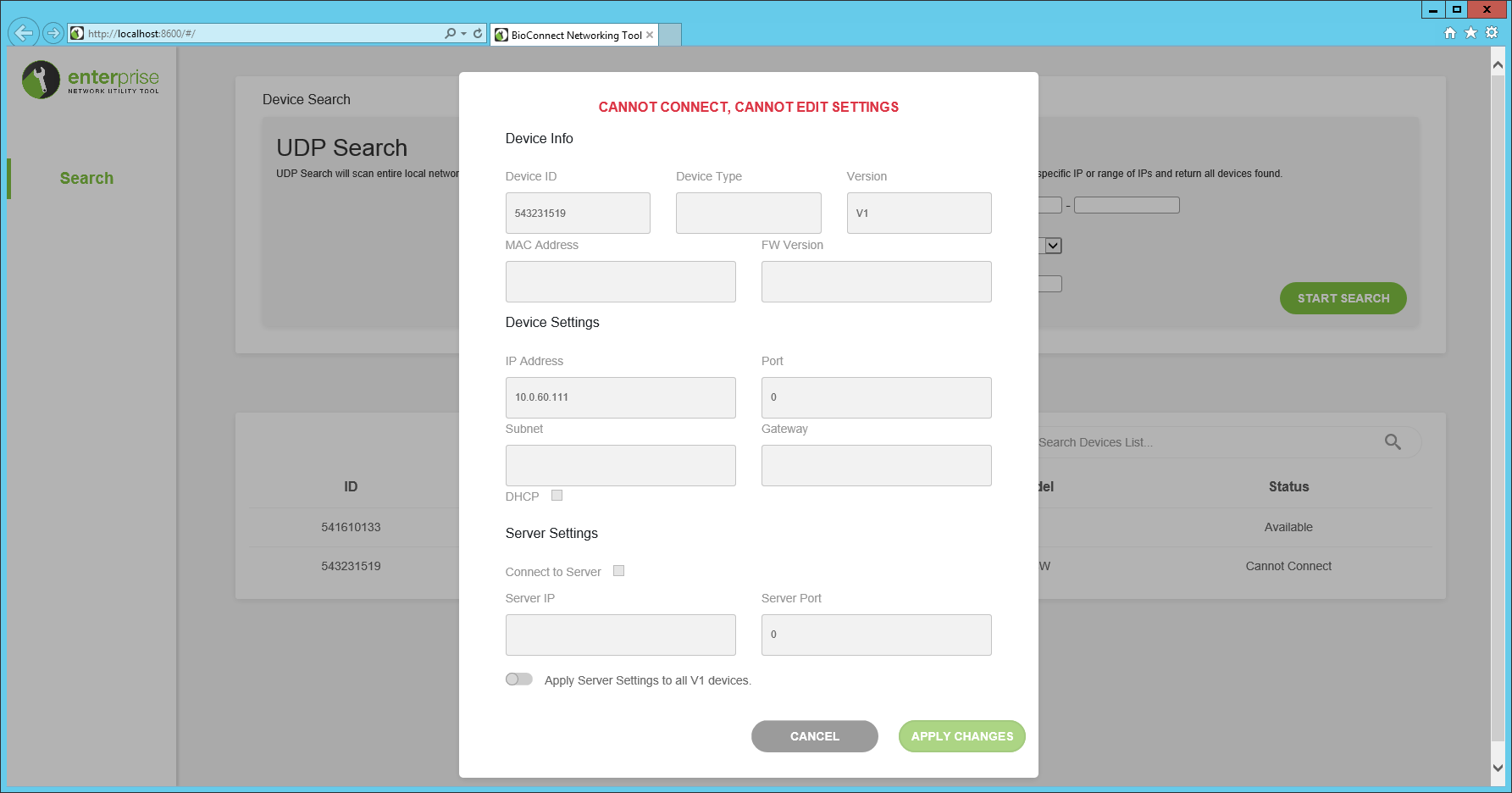Click the Cancel button
The height and width of the screenshot is (793, 1512).
click(x=814, y=736)
